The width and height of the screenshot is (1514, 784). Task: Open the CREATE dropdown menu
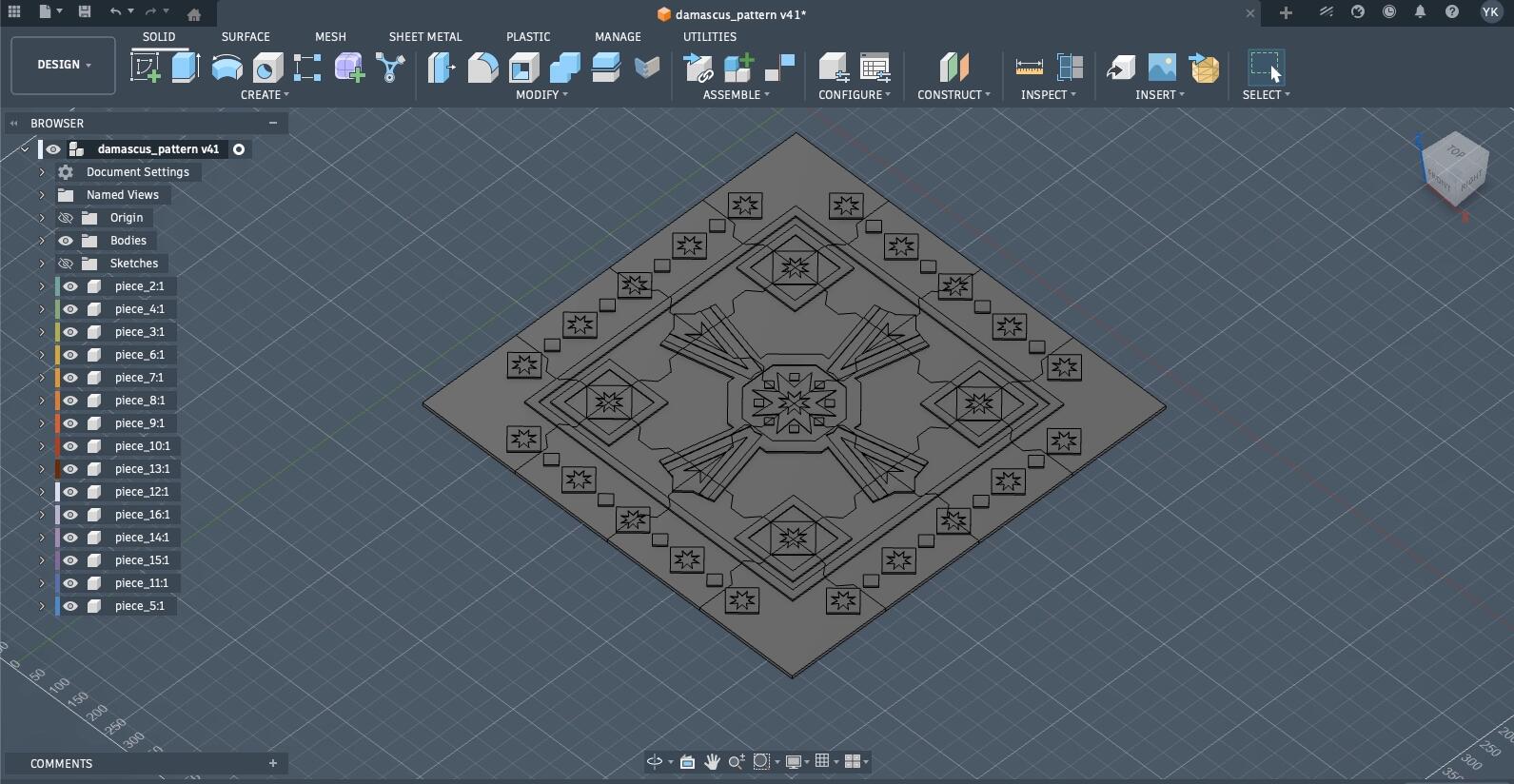coord(265,95)
